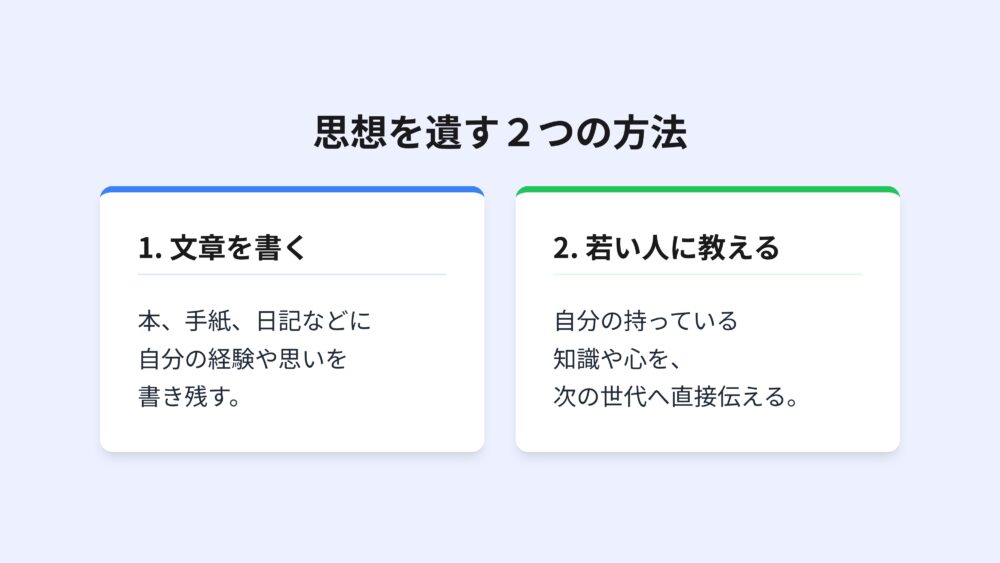This screenshot has width=1000, height=563.
Task: Click the word 方法 in the slide title
Action: click(658, 134)
